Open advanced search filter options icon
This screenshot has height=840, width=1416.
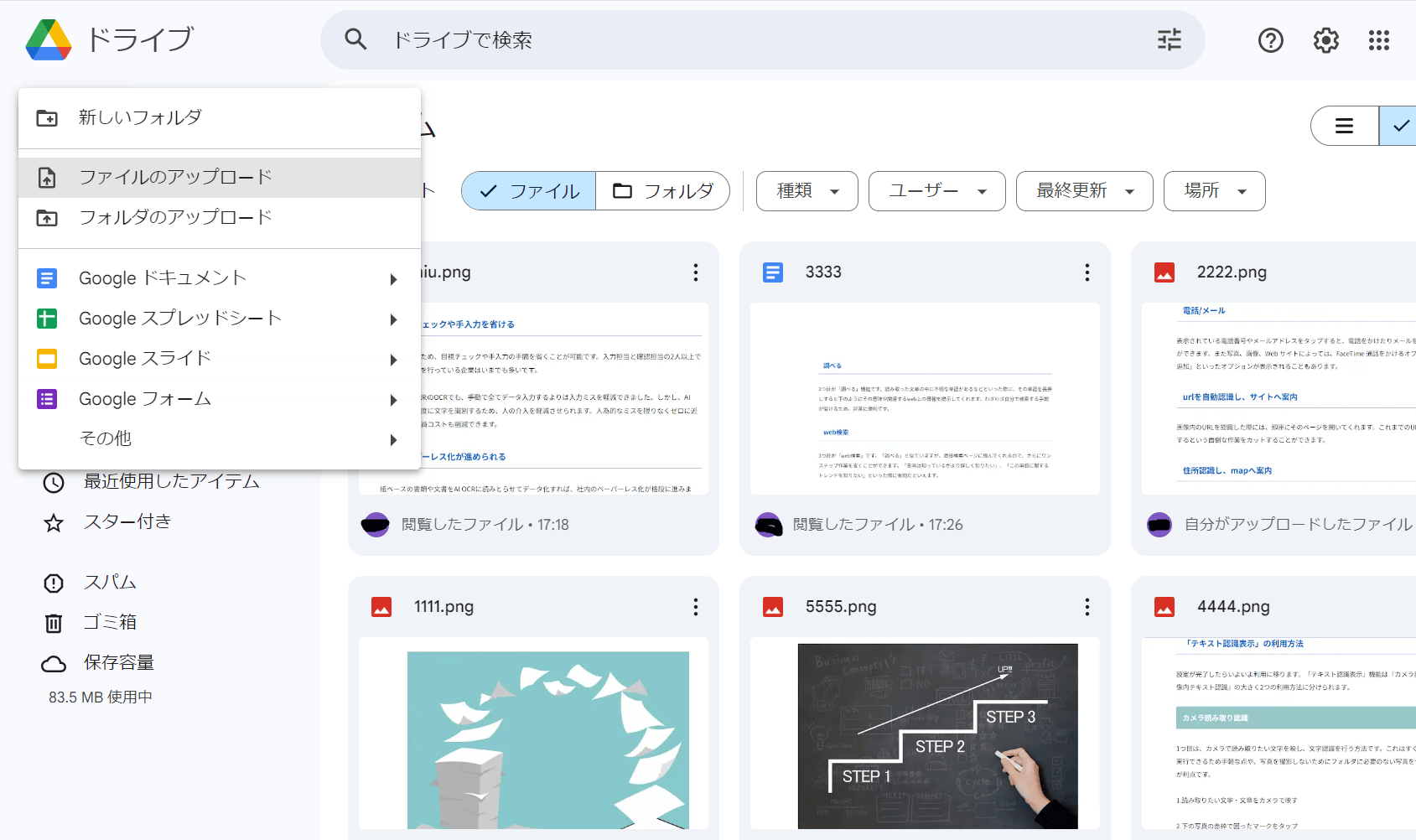(x=1170, y=39)
